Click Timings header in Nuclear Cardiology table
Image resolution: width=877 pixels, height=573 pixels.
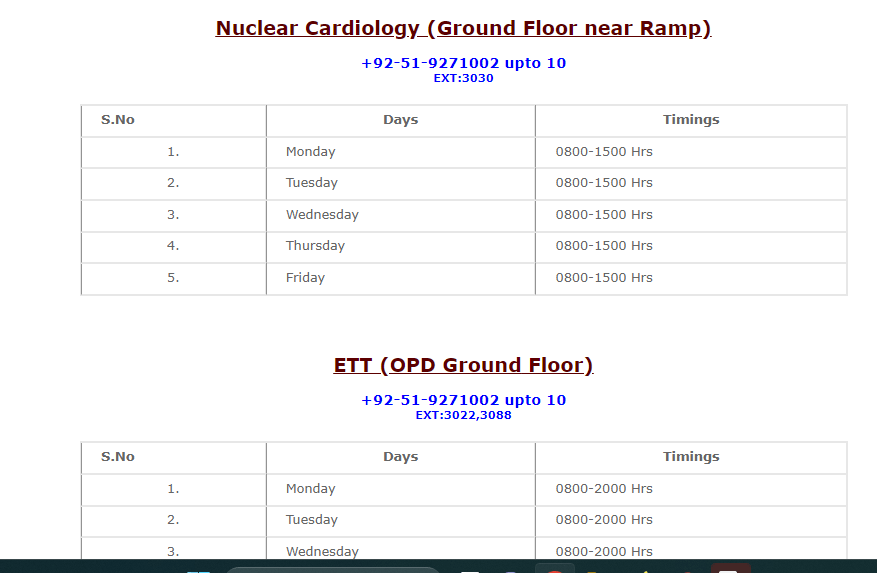coord(690,120)
